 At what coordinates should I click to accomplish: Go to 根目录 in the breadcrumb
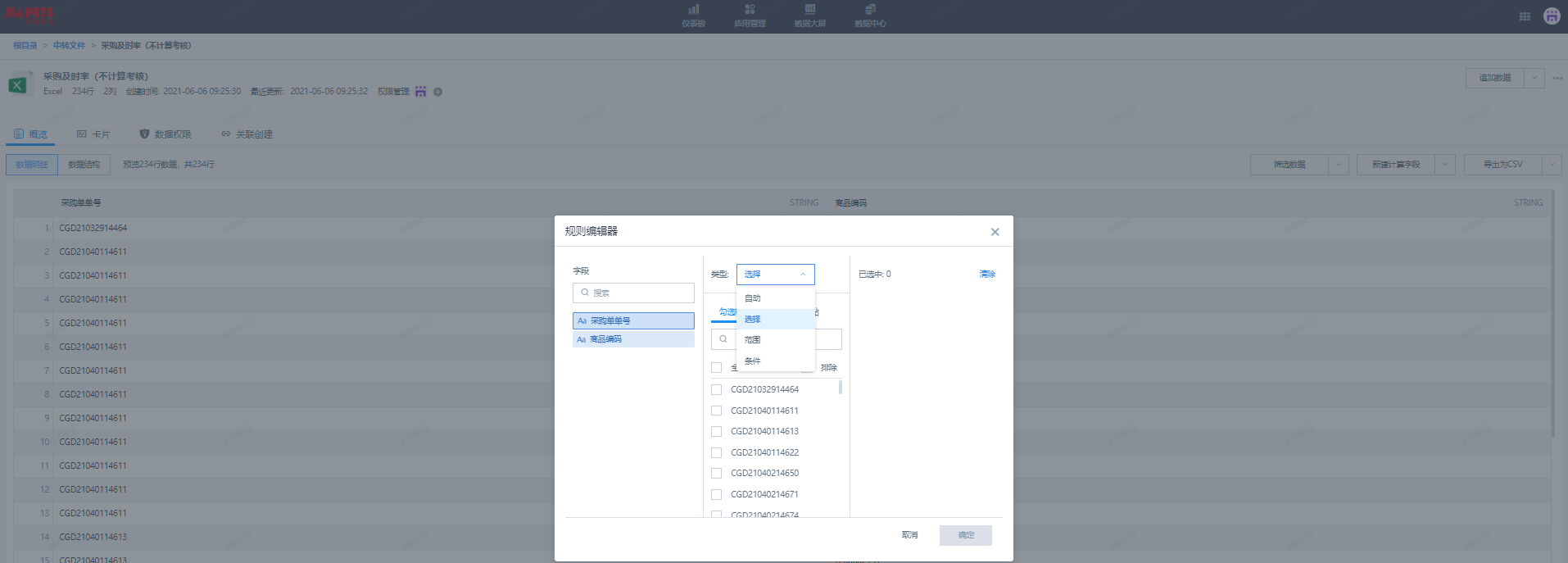coord(25,46)
